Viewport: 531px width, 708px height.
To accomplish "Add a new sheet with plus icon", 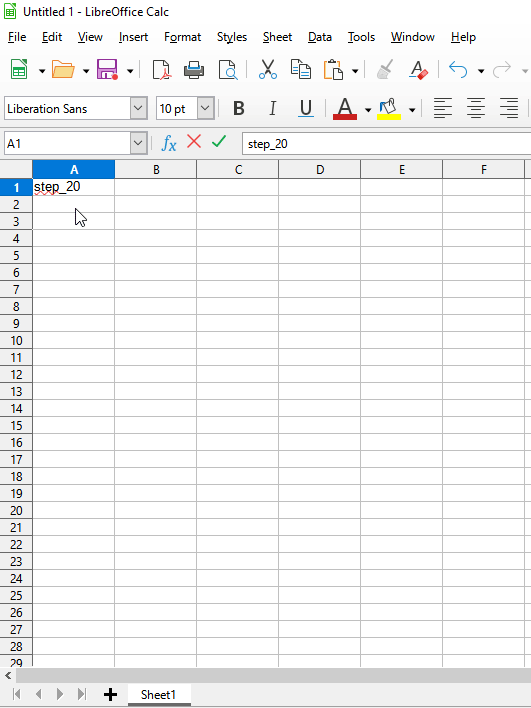I will point(110,694).
